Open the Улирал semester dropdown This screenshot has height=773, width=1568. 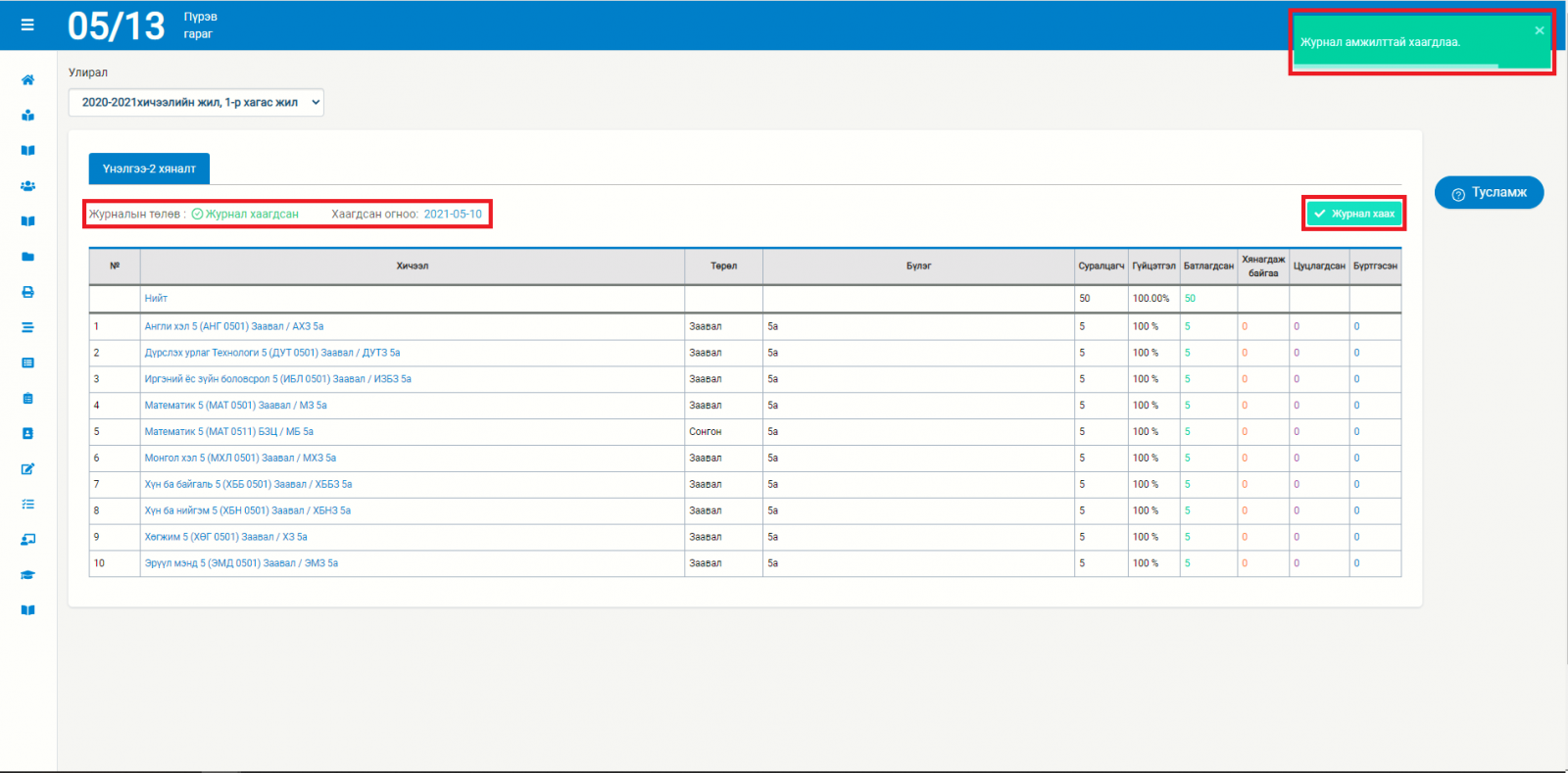(196, 102)
